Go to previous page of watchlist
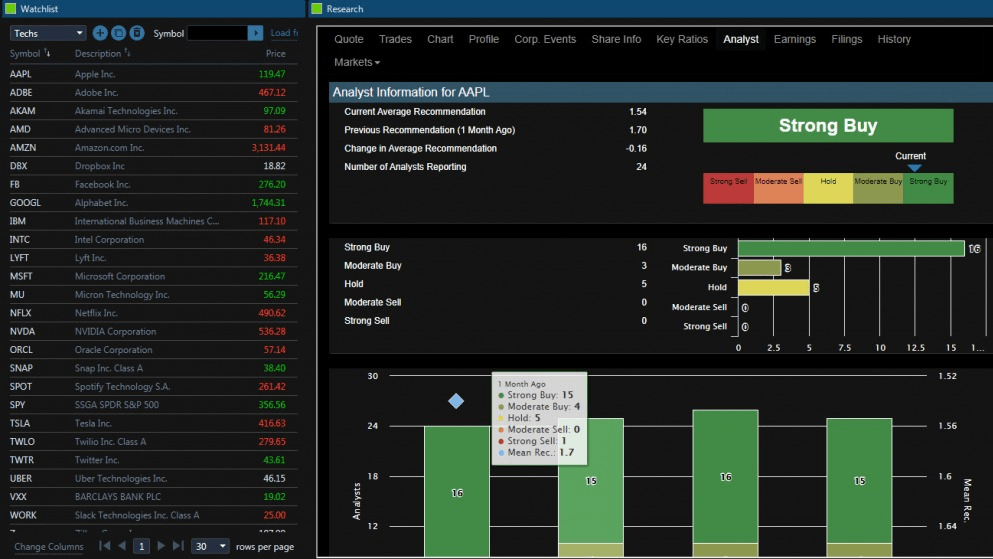 click(122, 546)
